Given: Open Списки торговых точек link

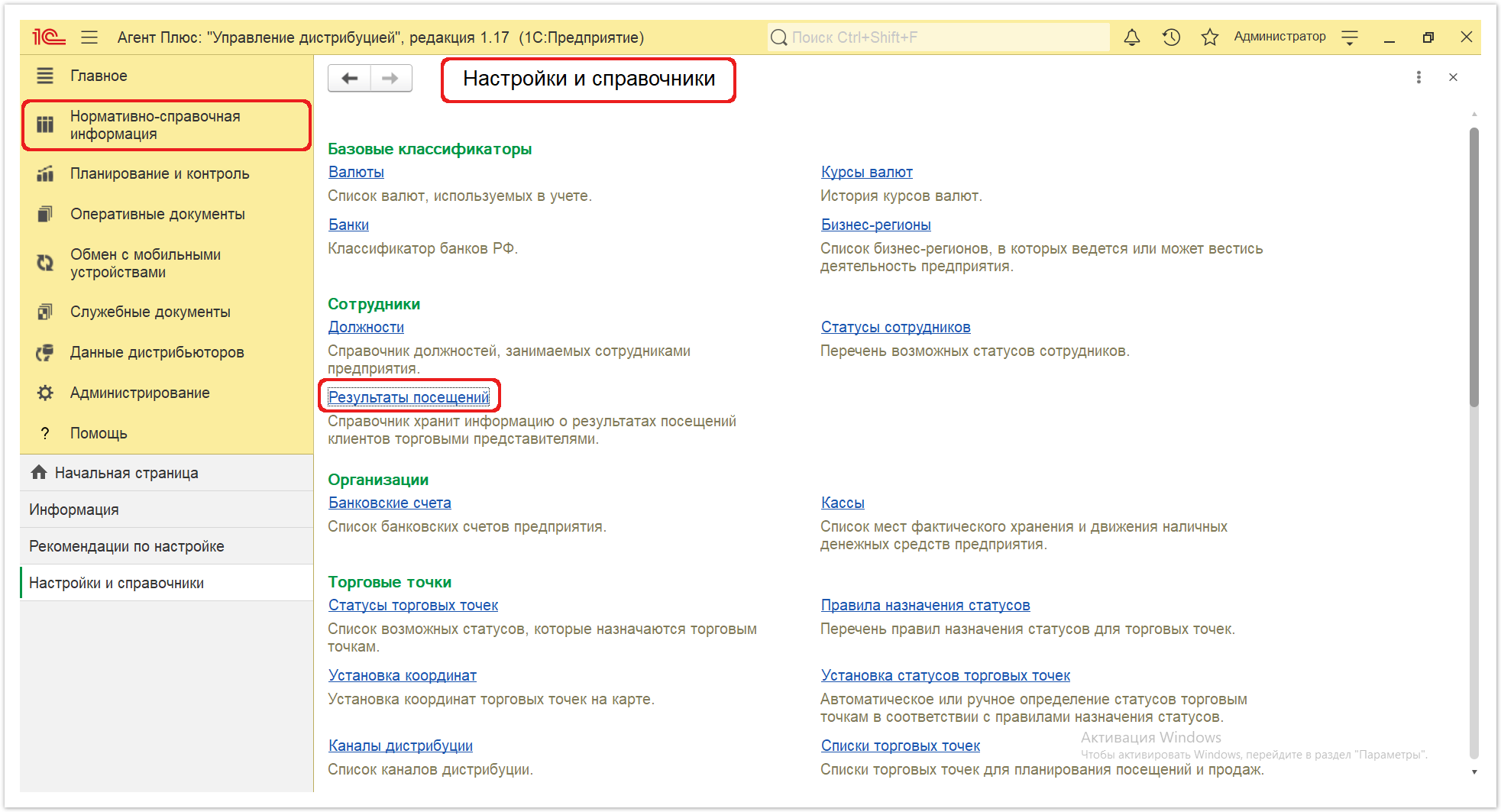Looking at the screenshot, I should (x=900, y=746).
